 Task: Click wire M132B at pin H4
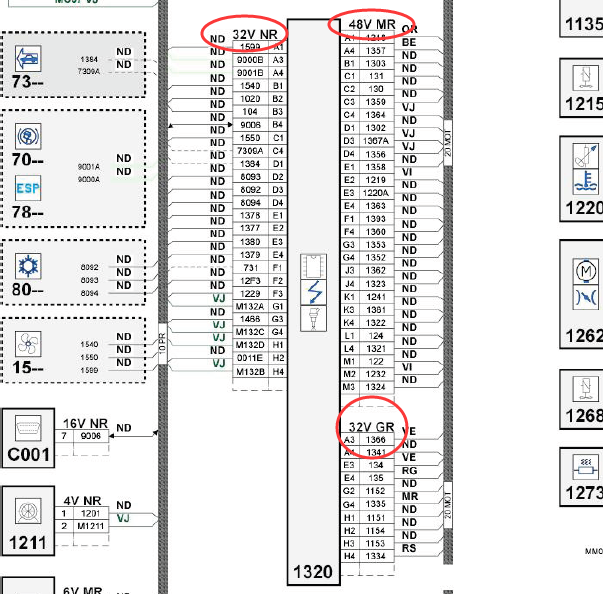point(250,372)
